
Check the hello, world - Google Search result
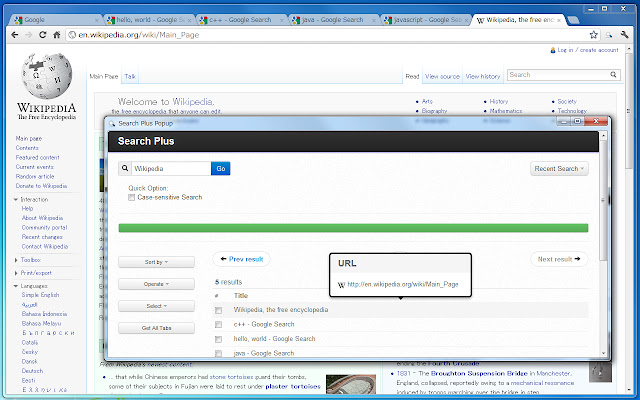point(218,340)
